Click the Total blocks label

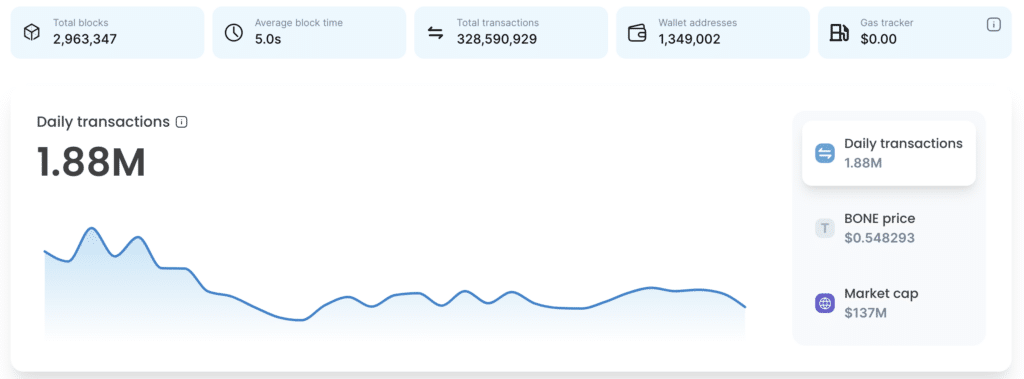[81, 23]
